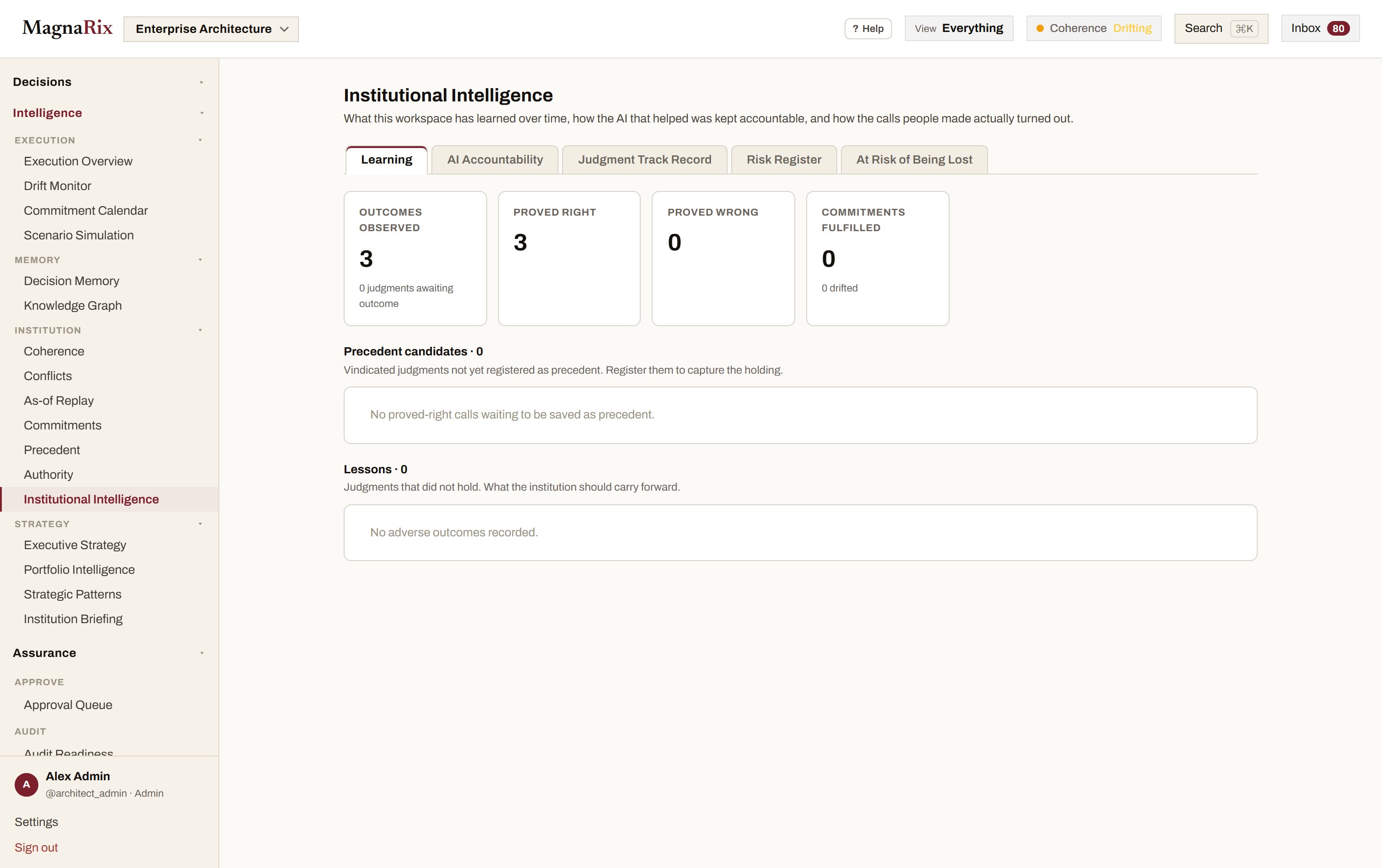Viewport: 1382px width, 868px height.
Task: Click the Inbox count badge showing 80
Action: point(1338,29)
